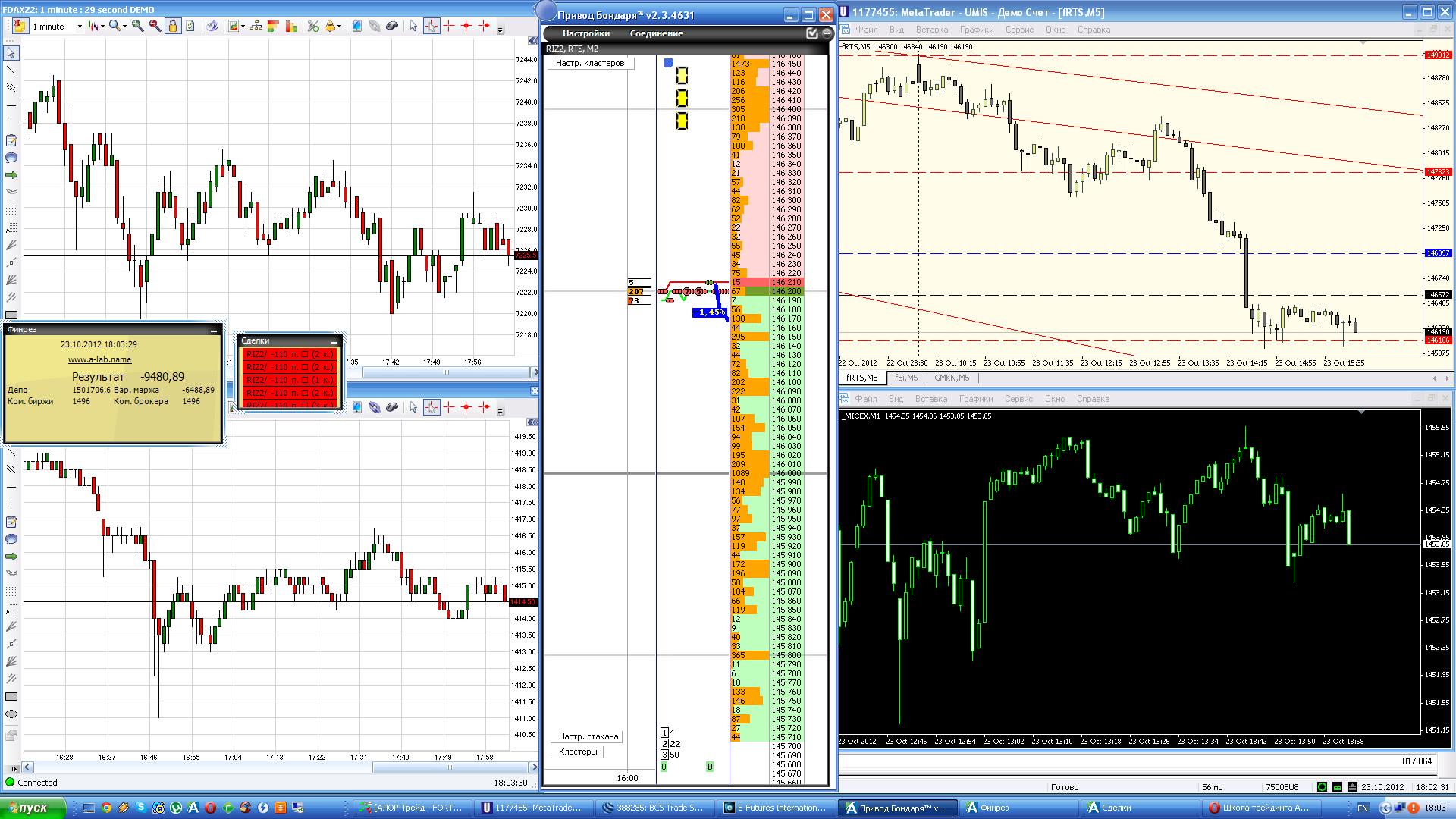Select the notepad text note tool

pyautogui.click(x=11, y=140)
